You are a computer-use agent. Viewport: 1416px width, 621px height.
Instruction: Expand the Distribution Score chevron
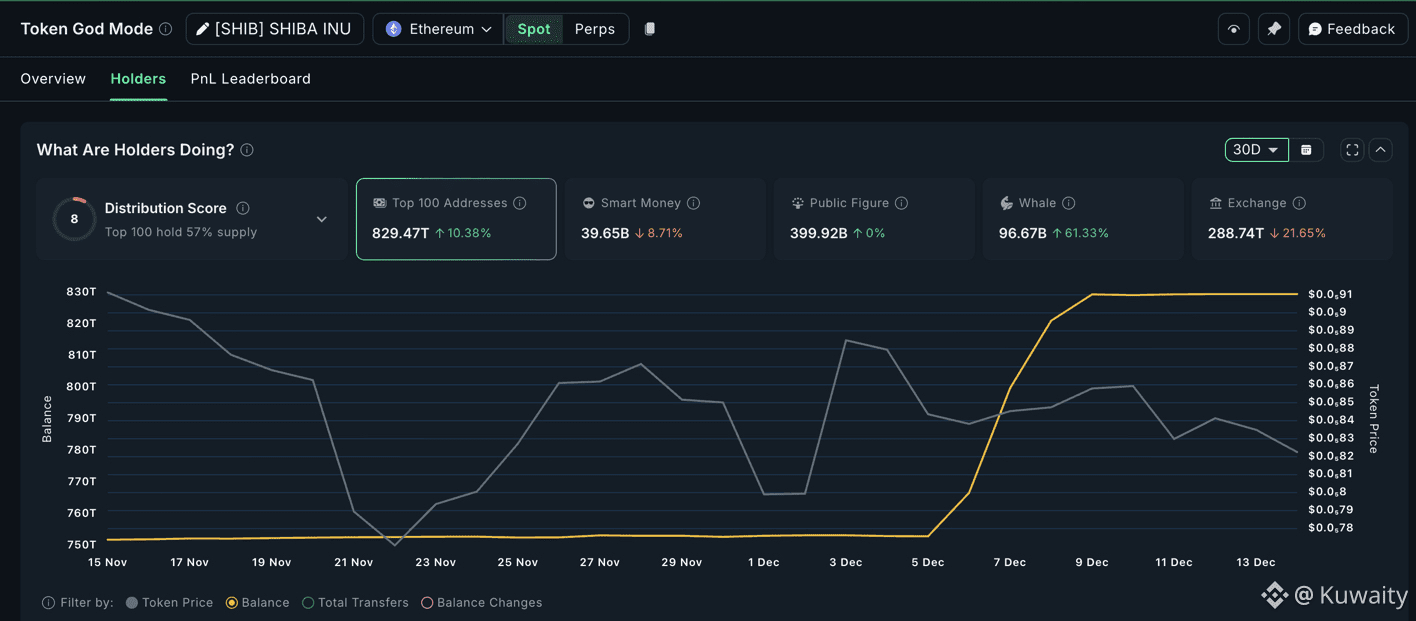[x=322, y=219]
